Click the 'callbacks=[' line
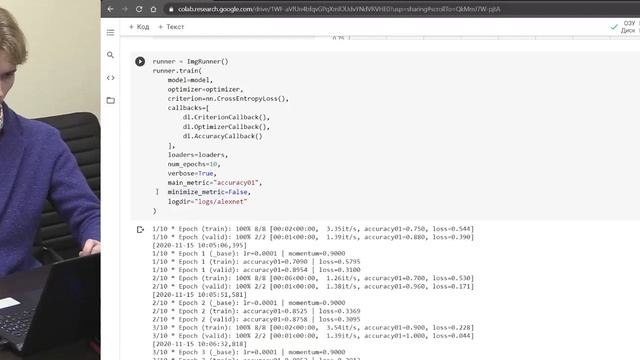This screenshot has height=360, width=640. pyautogui.click(x=188, y=108)
